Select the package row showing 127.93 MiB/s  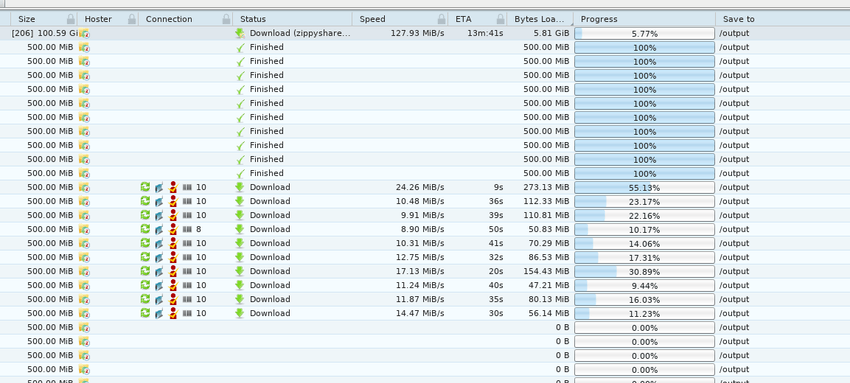tap(425, 33)
